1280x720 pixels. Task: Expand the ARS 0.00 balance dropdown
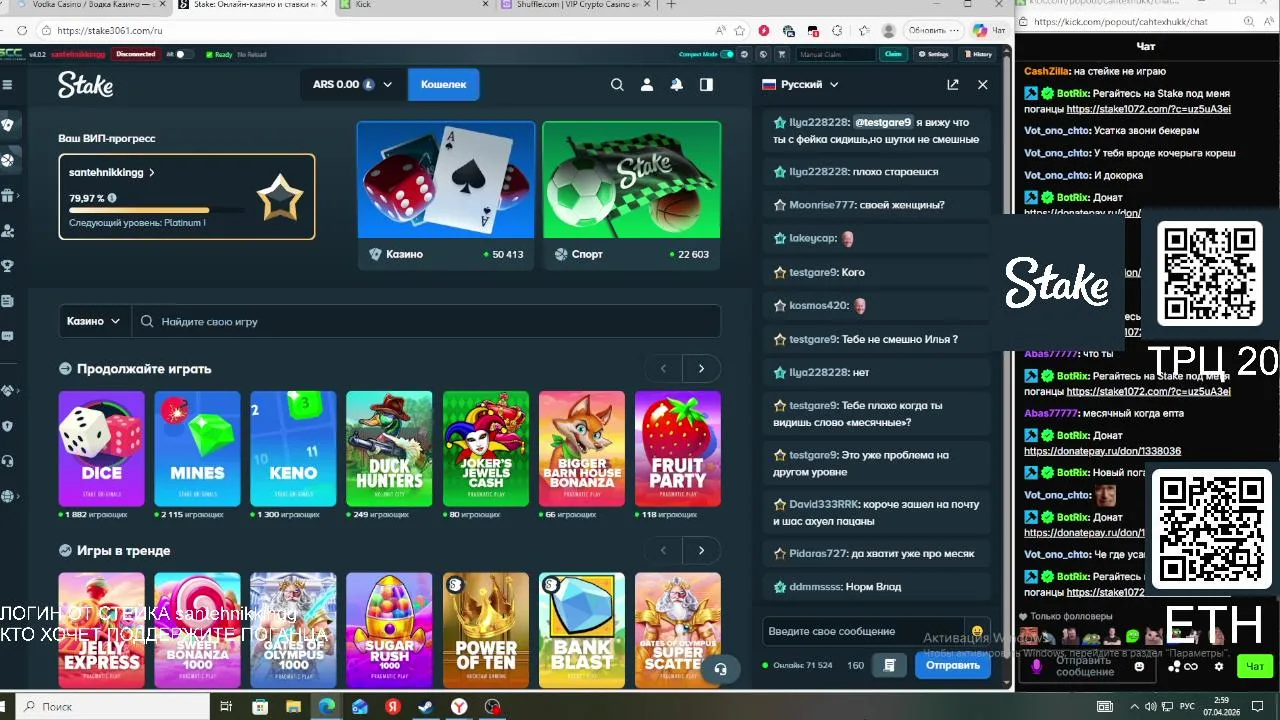(x=352, y=85)
